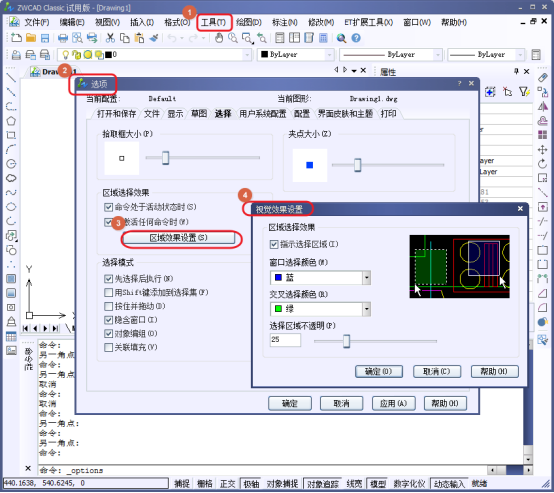Open the ByLayer color dropdown
The height and width of the screenshot is (493, 554).
[329, 55]
